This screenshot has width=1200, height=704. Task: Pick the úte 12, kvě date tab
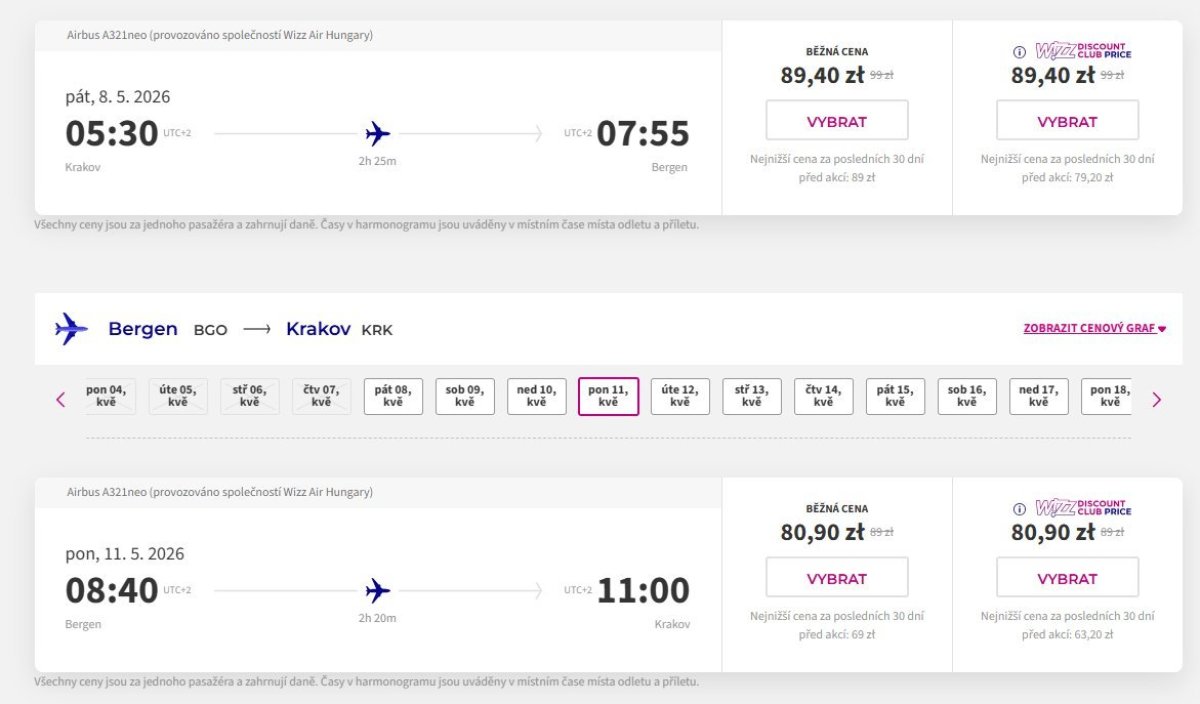click(x=680, y=396)
